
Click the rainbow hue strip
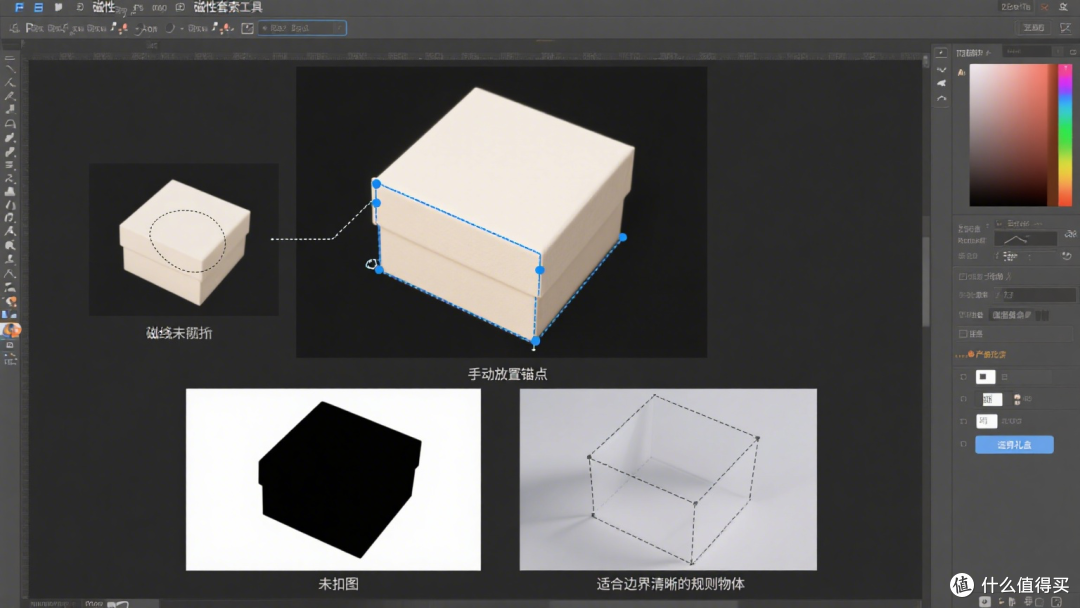click(x=1065, y=135)
